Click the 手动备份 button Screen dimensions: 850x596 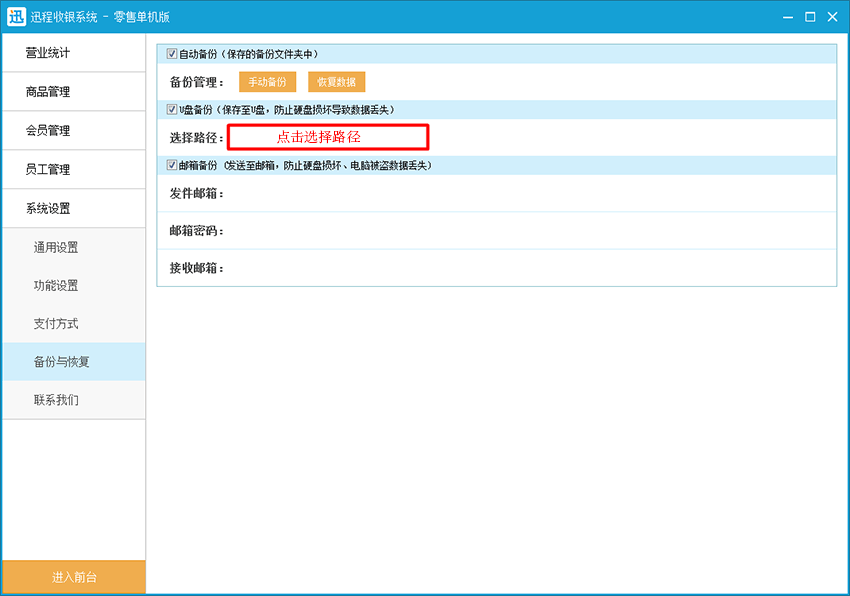pos(267,82)
